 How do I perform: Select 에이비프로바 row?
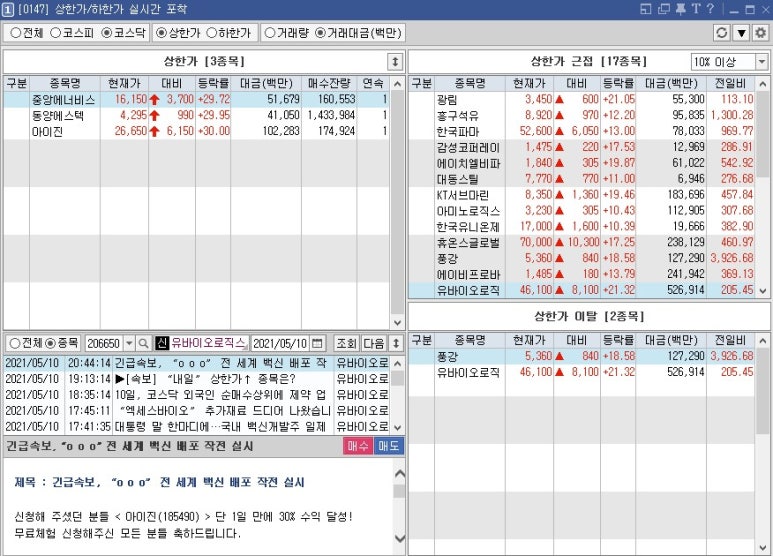pos(582,274)
